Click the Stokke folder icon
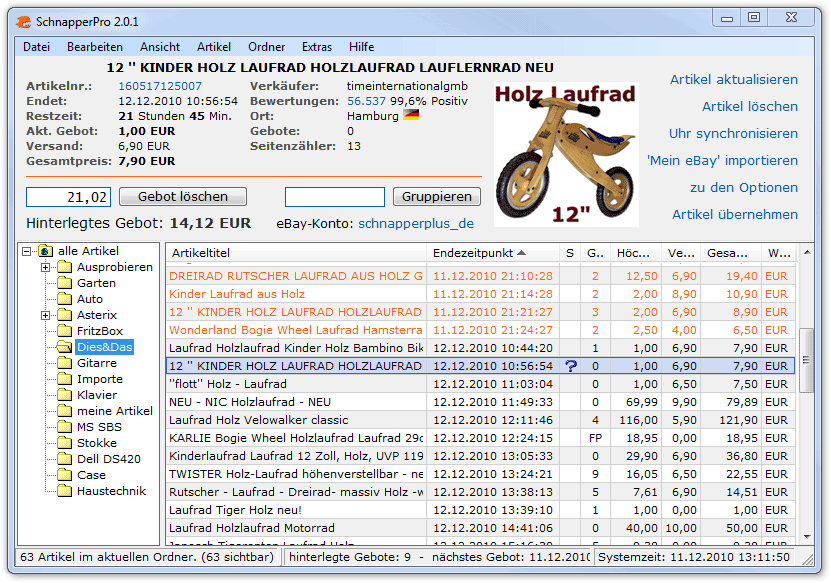831x583 pixels. (65, 443)
